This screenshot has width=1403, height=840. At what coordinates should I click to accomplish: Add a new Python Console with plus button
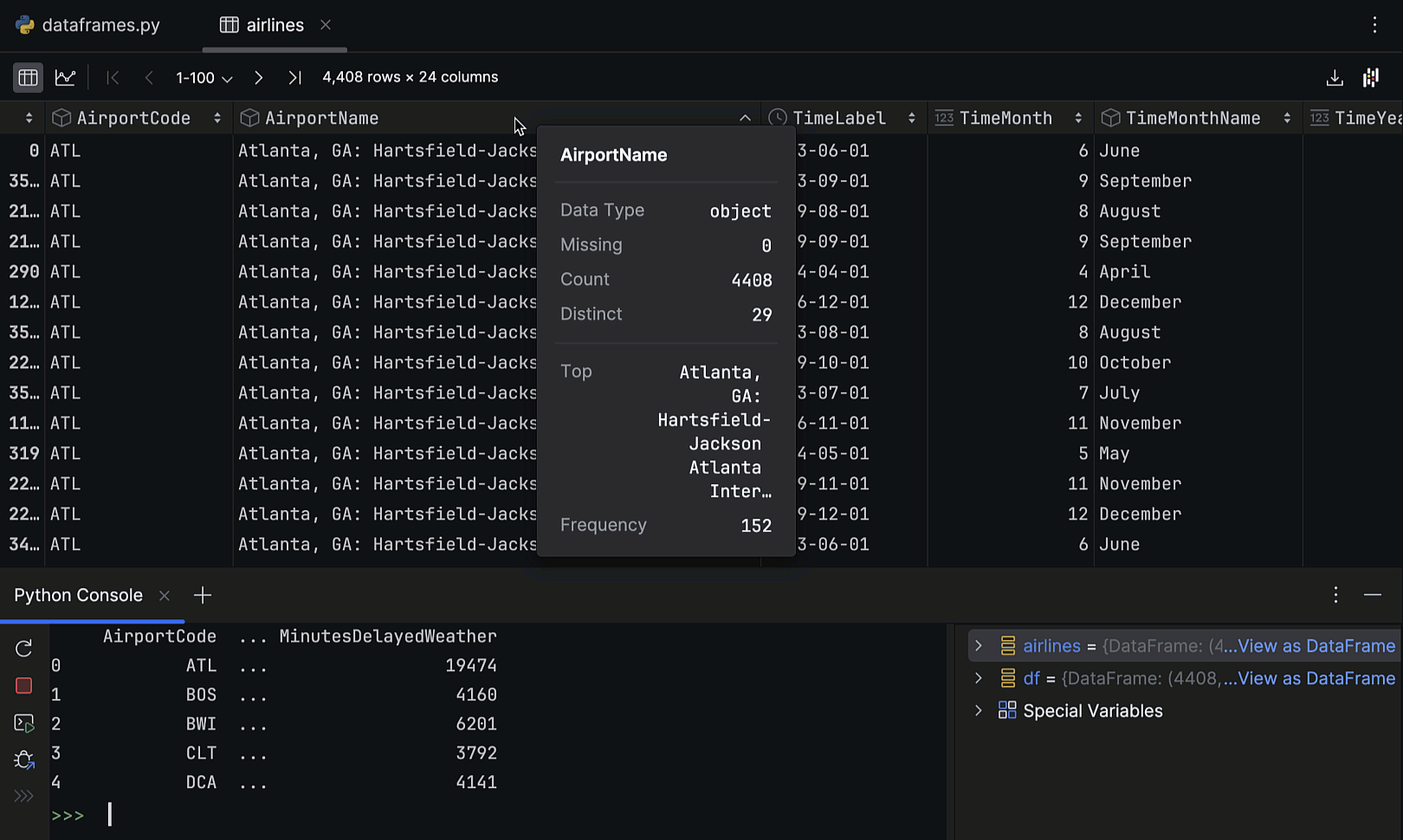(203, 595)
